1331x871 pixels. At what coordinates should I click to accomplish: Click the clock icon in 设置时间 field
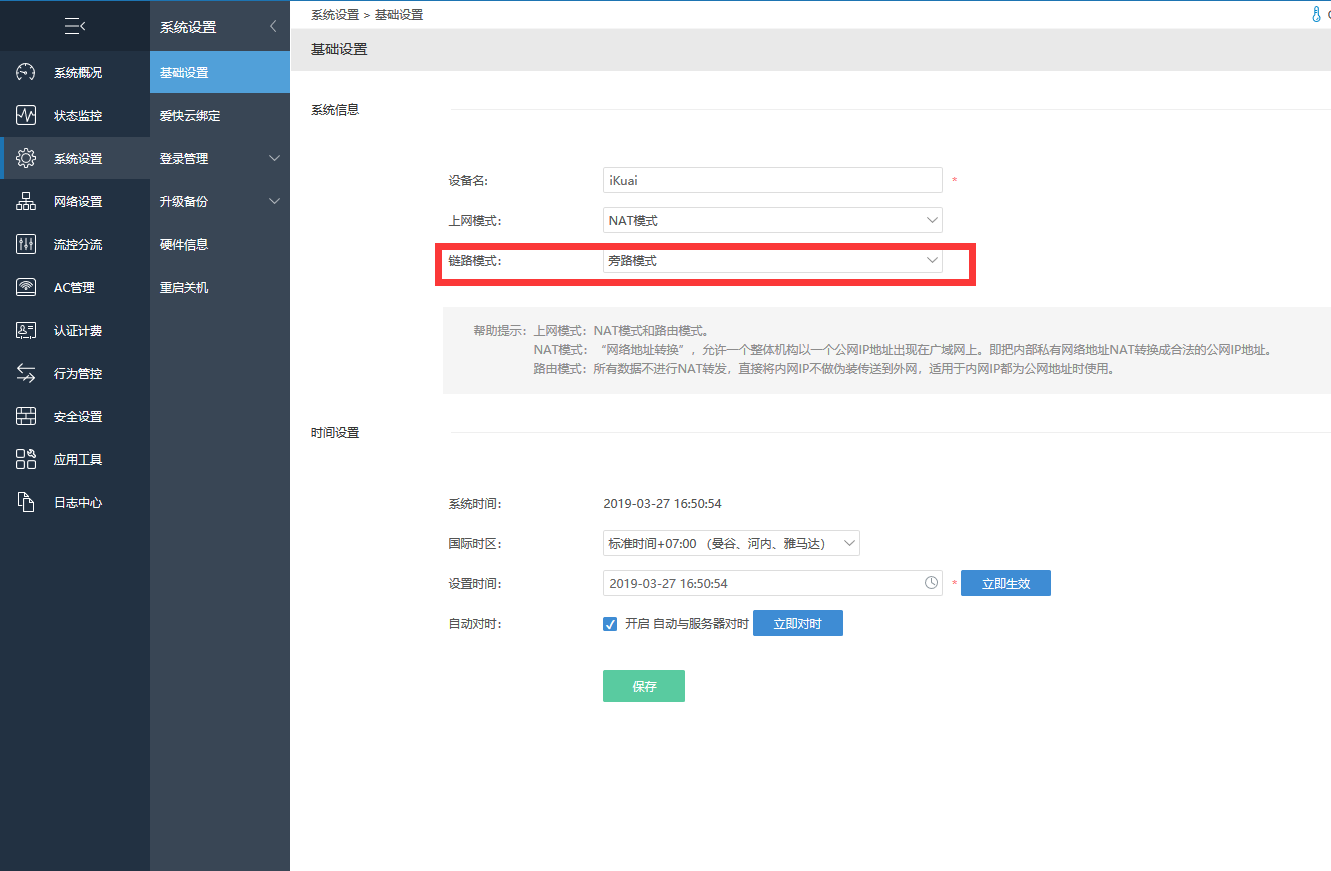pos(931,583)
